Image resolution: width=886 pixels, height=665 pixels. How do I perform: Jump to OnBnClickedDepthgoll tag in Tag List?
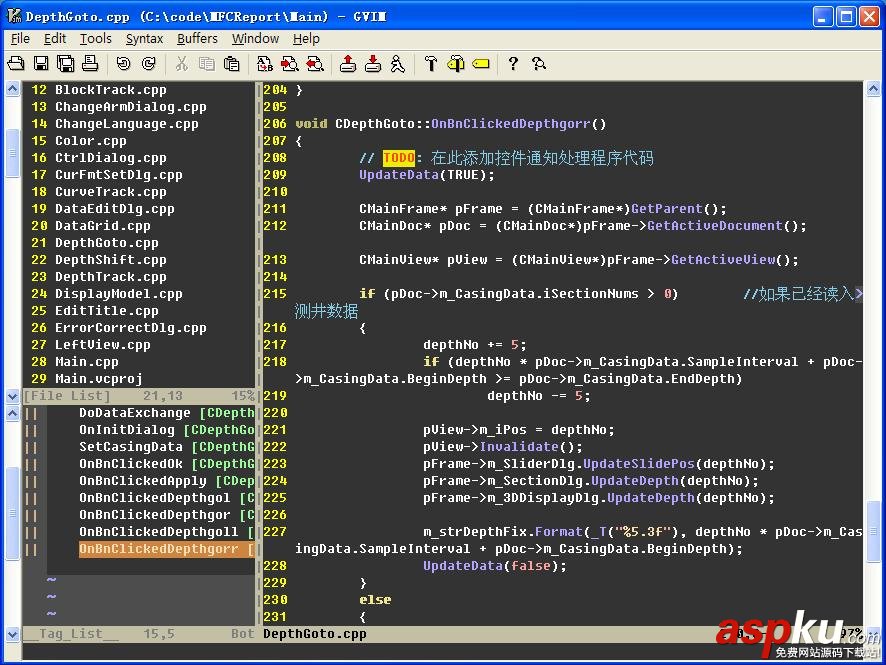coord(158,531)
